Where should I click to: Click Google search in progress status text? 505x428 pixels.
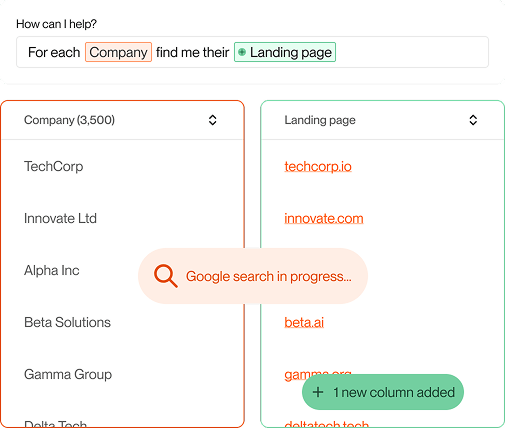[x=269, y=276]
